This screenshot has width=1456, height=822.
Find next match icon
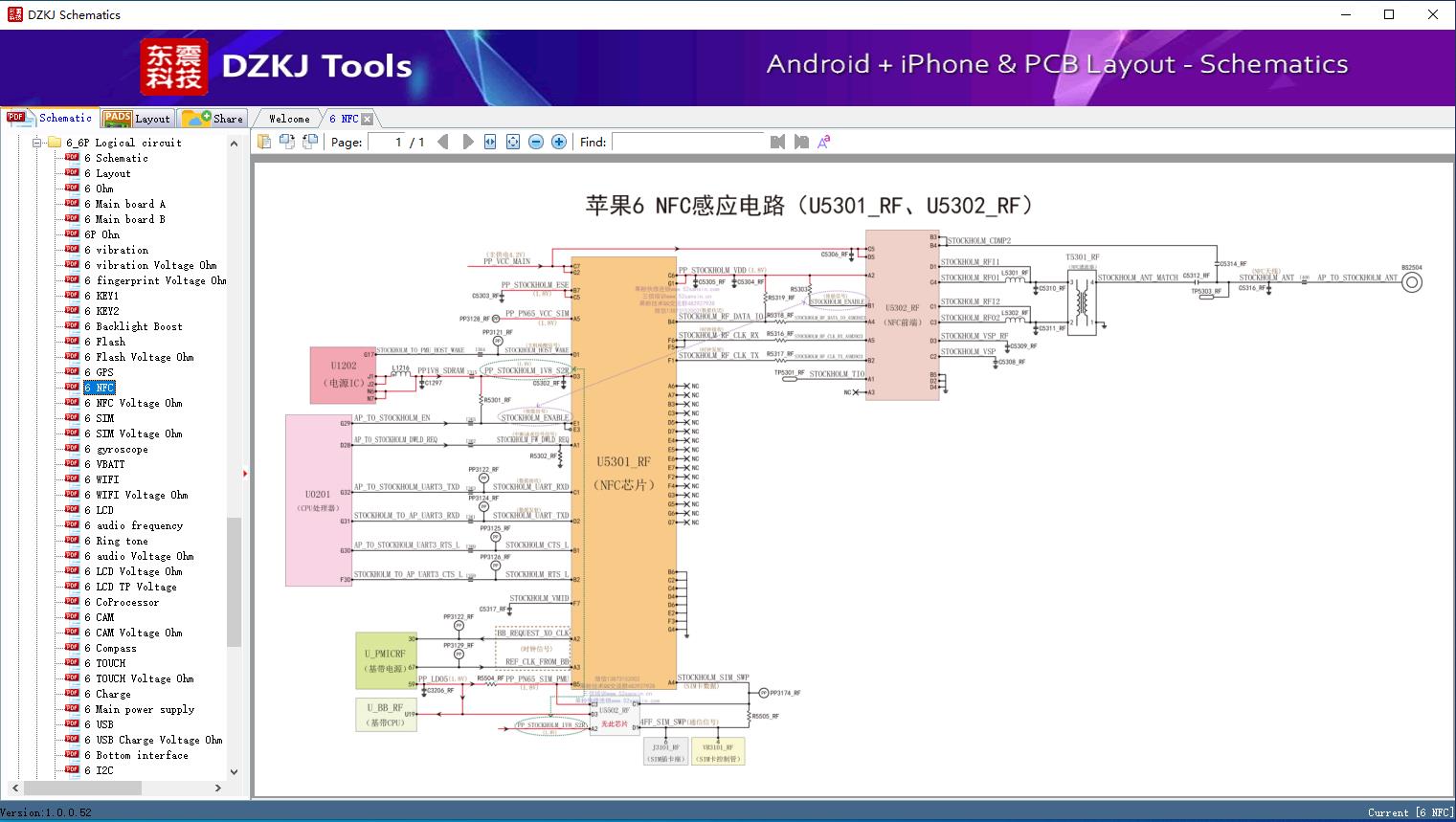point(801,142)
